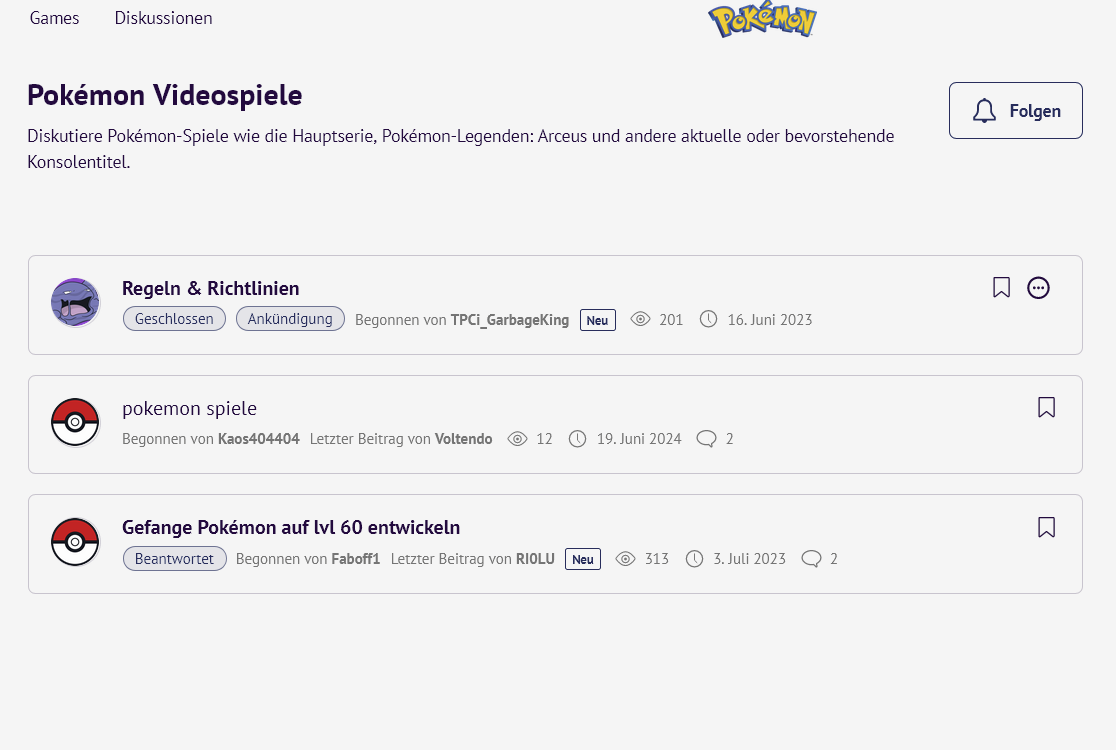Open more options for Regeln & Richtlinien

pyautogui.click(x=1038, y=287)
